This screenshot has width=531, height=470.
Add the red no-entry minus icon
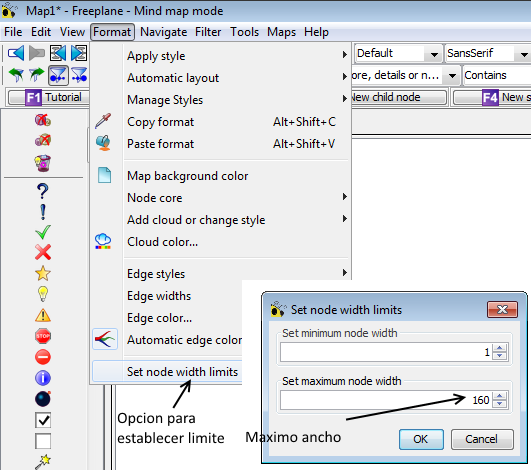click(x=43, y=357)
